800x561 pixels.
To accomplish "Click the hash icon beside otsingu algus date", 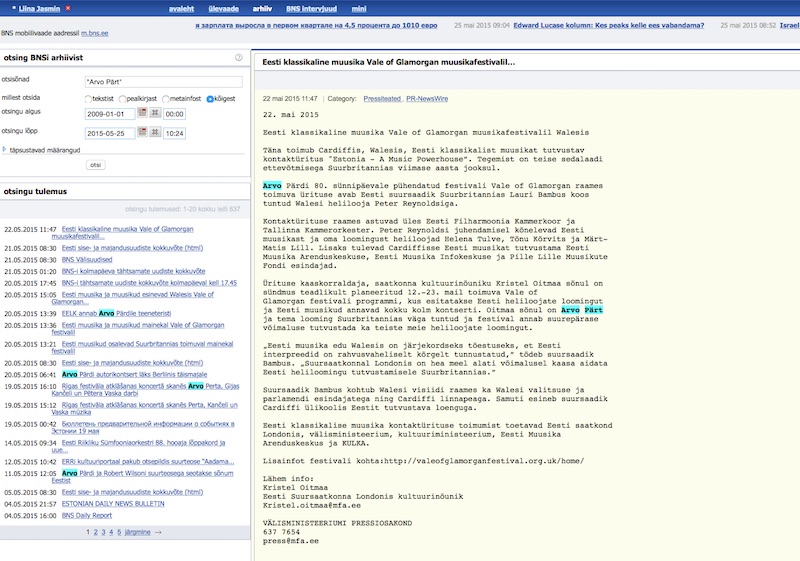I will pyautogui.click(x=155, y=113).
